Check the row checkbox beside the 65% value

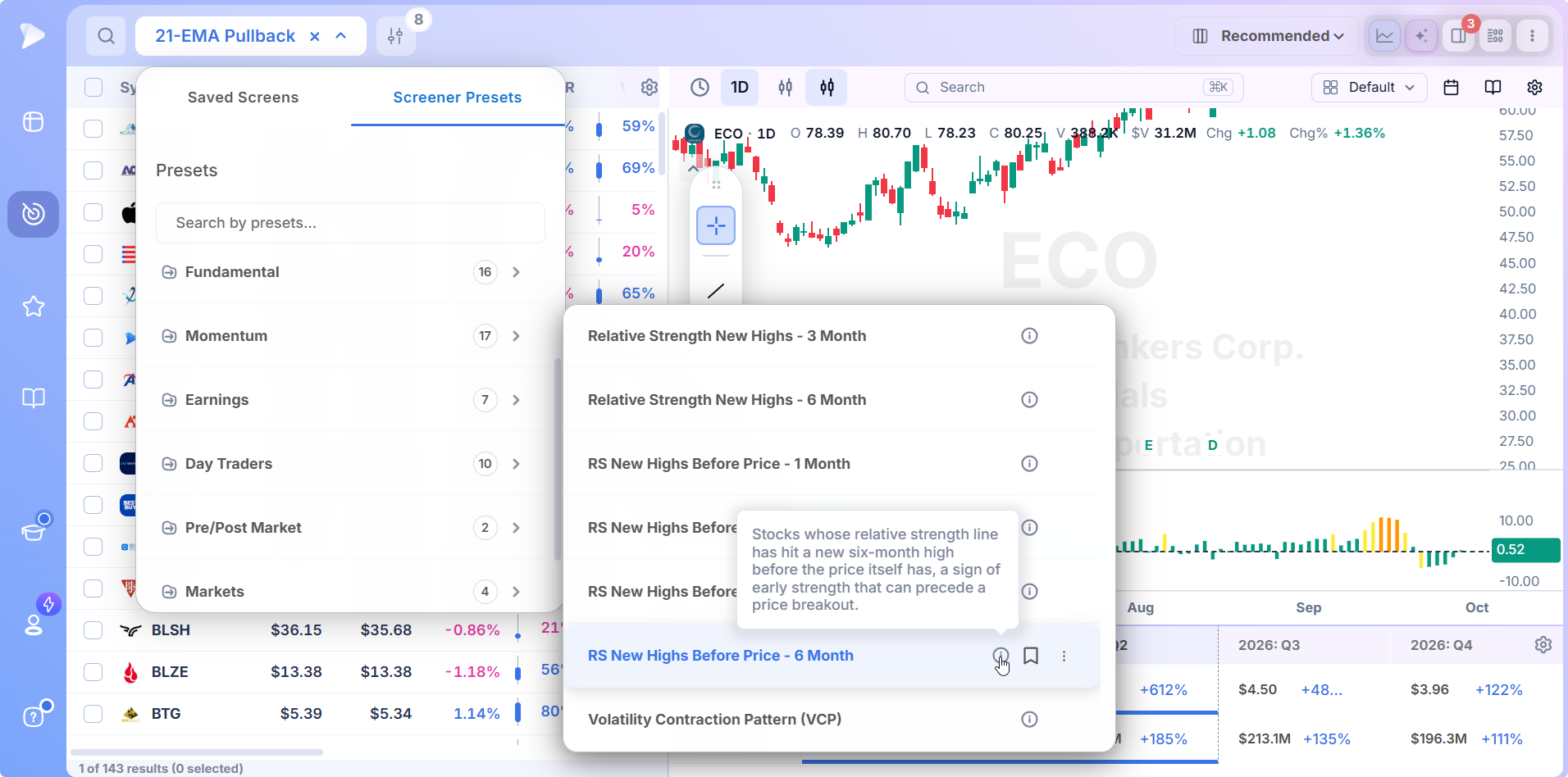(x=93, y=296)
